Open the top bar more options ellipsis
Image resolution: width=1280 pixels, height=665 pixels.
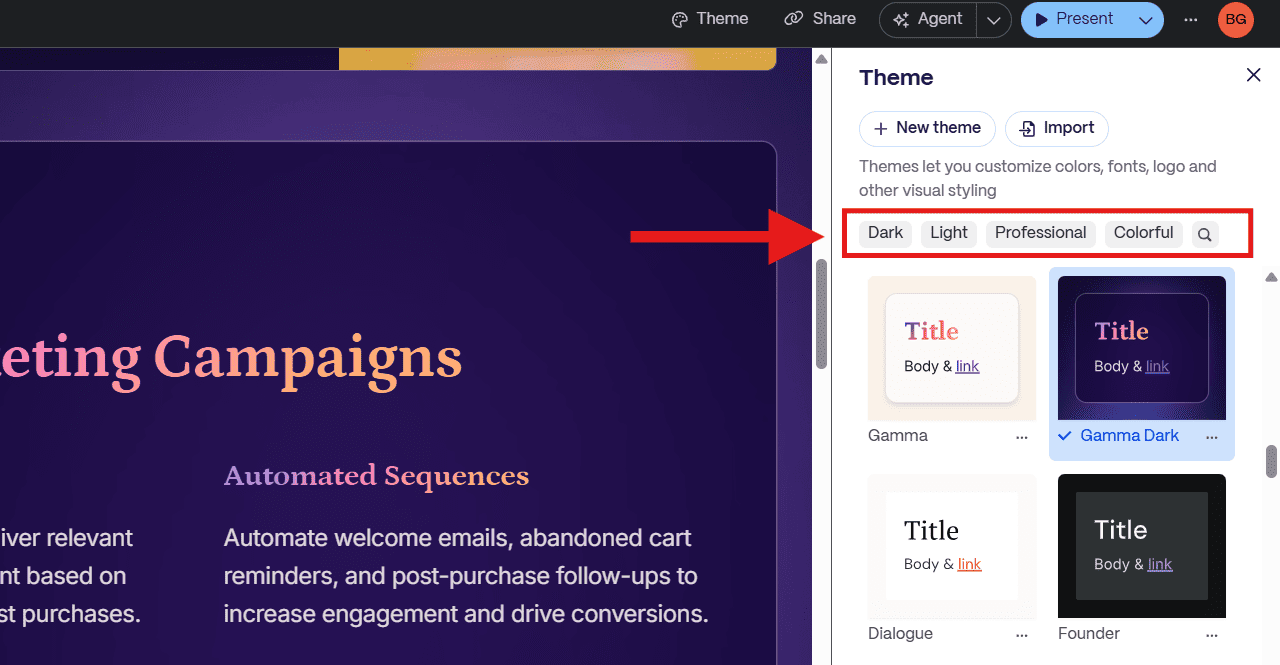tap(1190, 19)
